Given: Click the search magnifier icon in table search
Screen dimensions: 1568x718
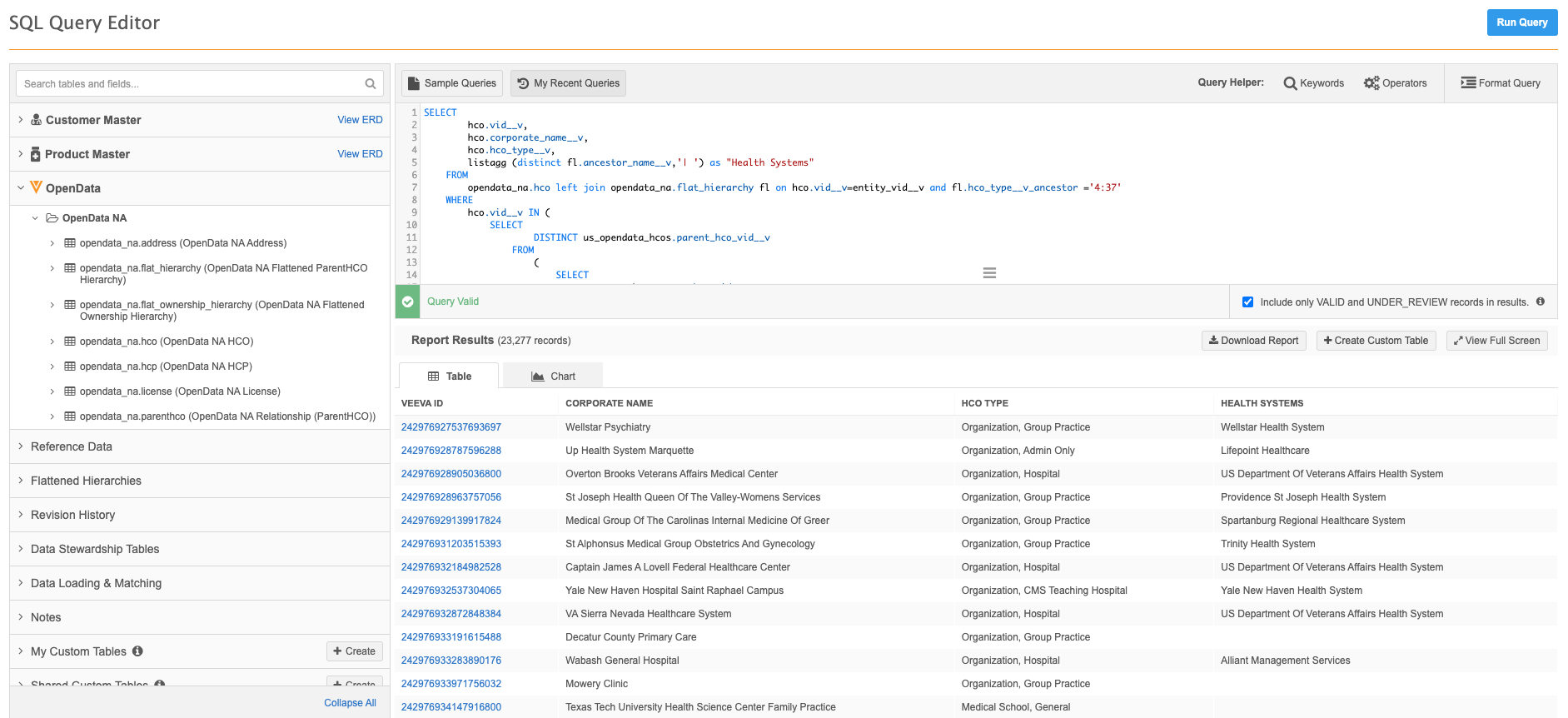Looking at the screenshot, I should pos(371,84).
